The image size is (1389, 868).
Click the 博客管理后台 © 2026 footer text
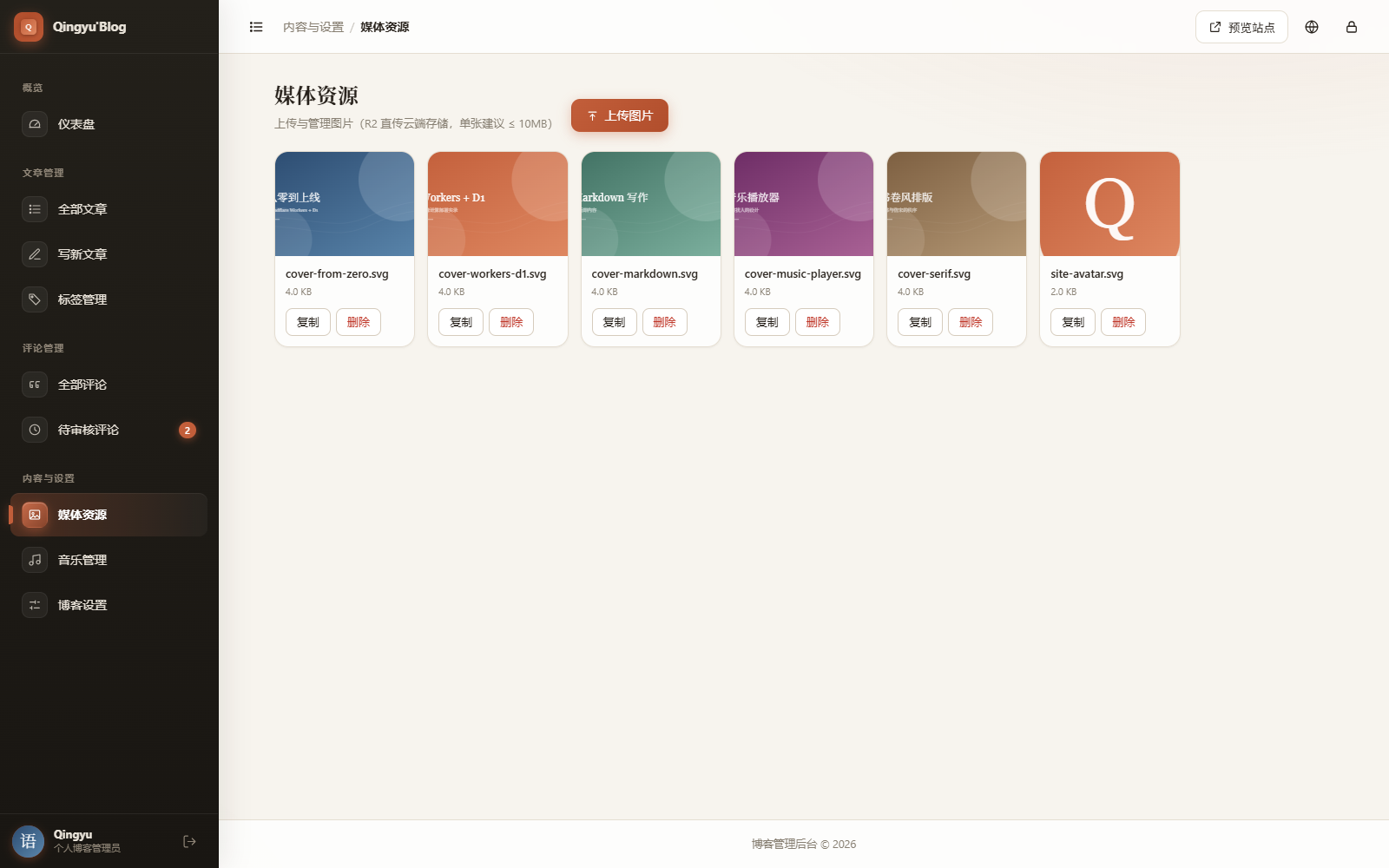coord(804,844)
